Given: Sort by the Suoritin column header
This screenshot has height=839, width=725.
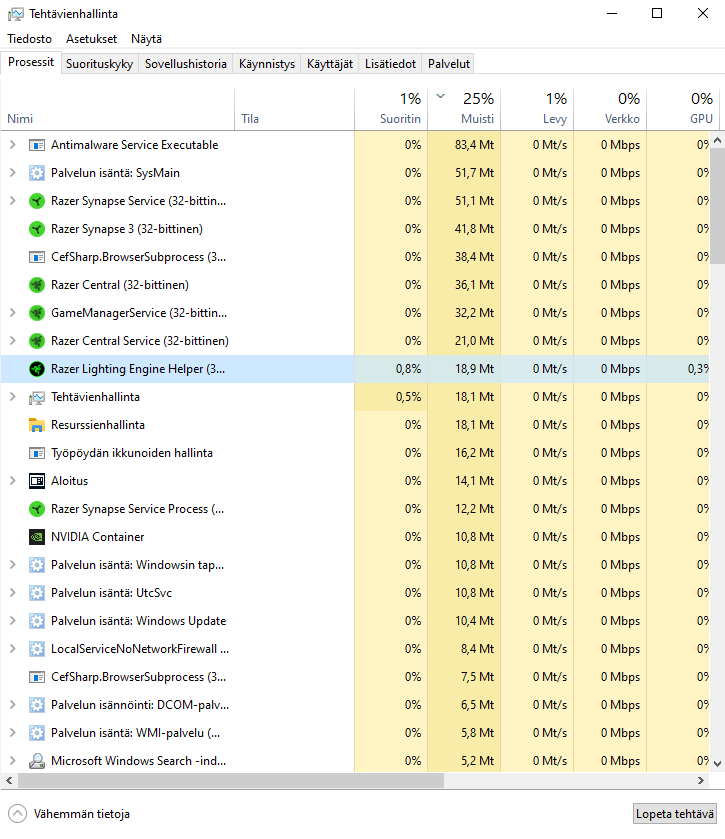Looking at the screenshot, I should 391,109.
